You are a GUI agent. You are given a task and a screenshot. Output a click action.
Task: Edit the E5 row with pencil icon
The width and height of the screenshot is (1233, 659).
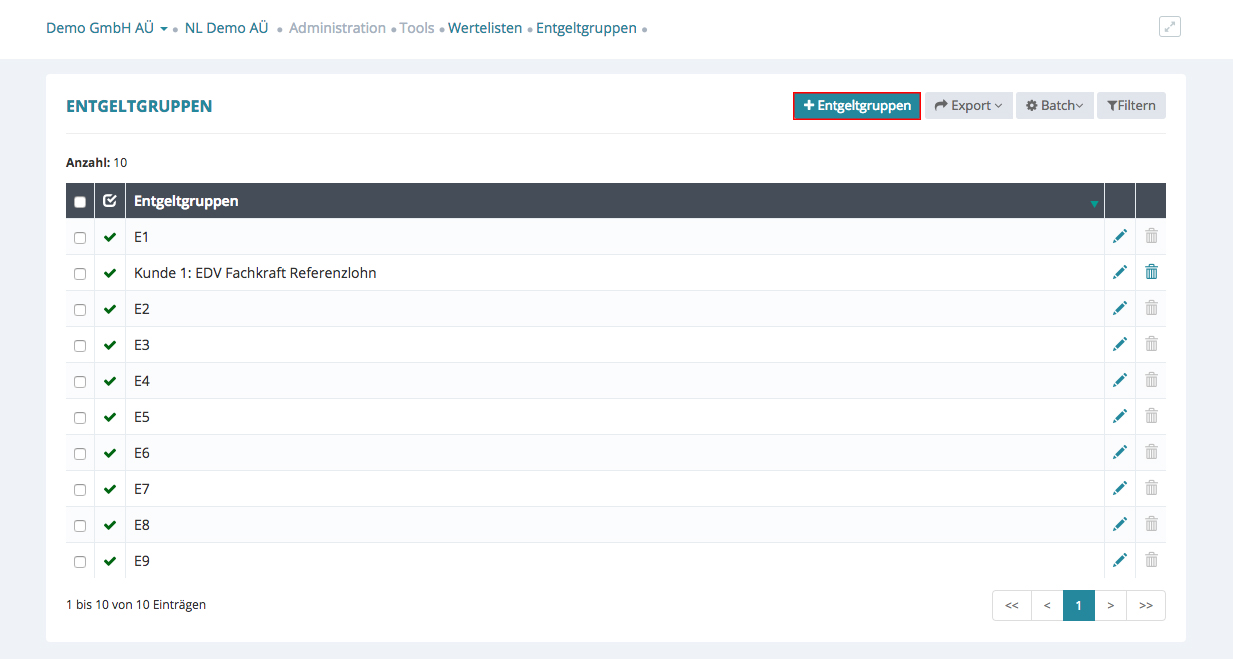(x=1119, y=416)
